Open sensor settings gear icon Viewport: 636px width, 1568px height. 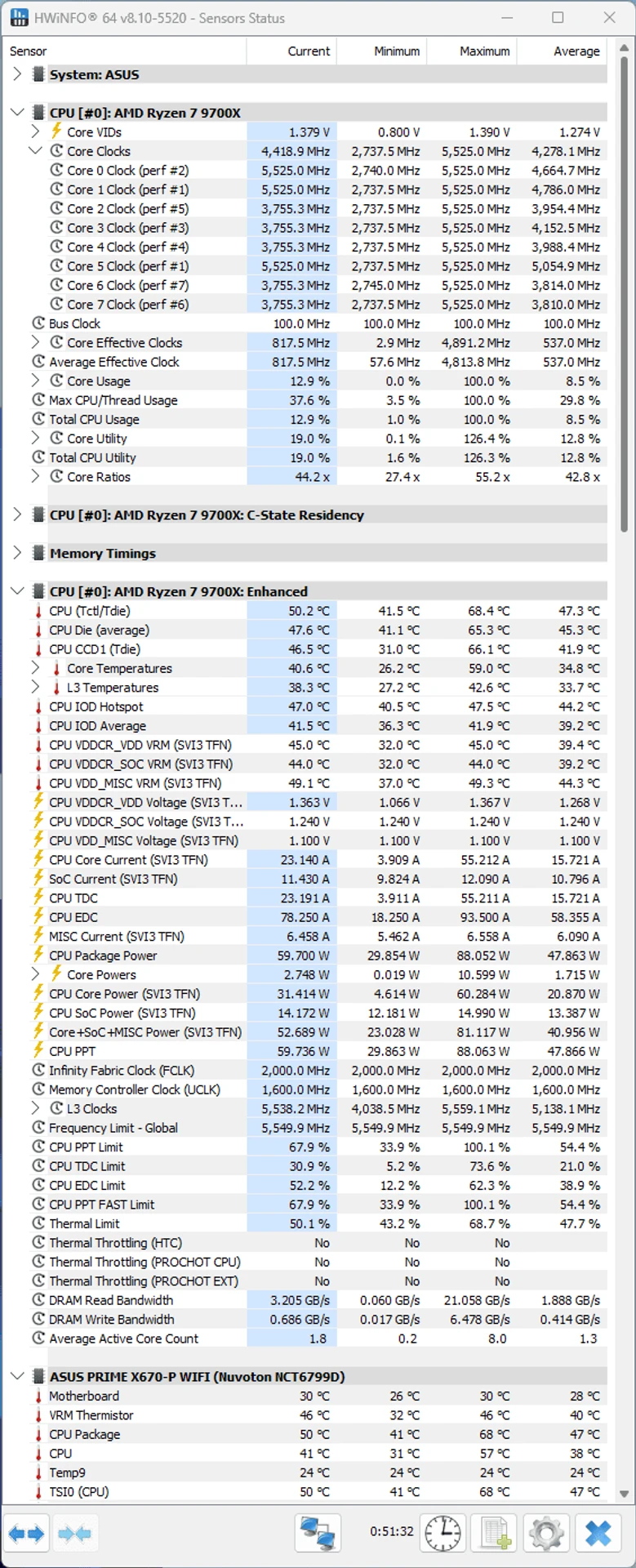point(546,1533)
